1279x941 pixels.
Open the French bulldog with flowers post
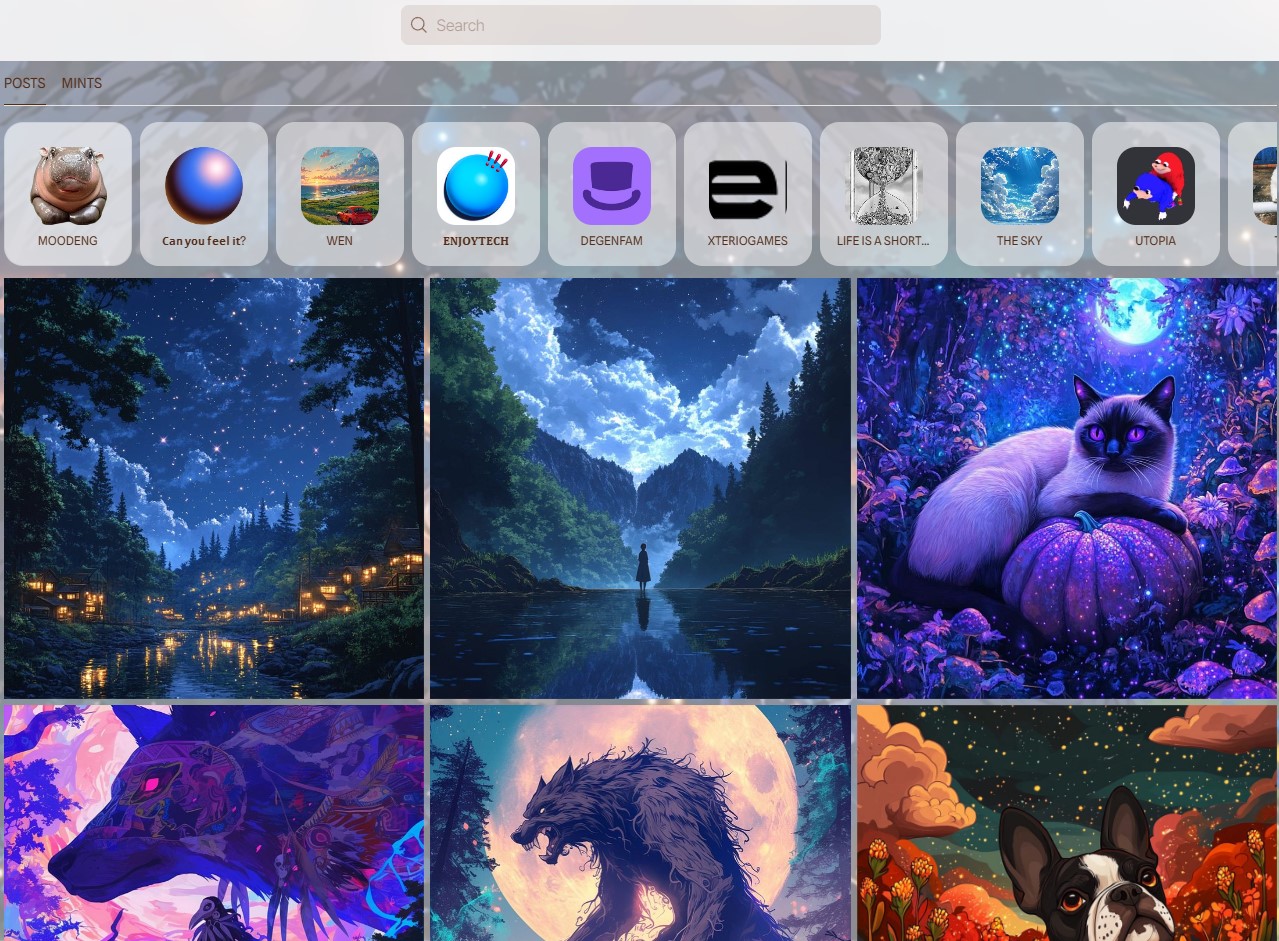coord(1067,823)
